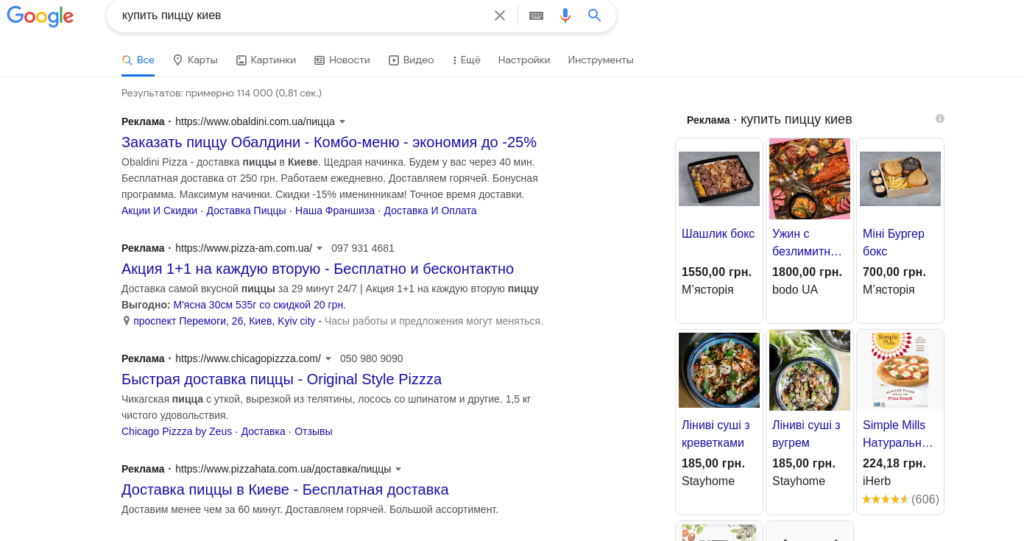Switch to the Видео tab
1024x541 pixels.
pos(411,60)
